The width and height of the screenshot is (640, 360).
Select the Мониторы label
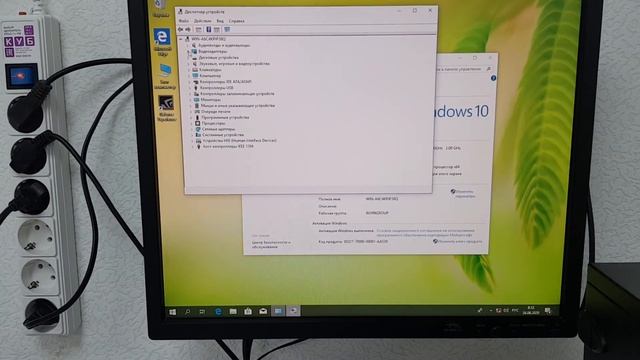click(211, 100)
